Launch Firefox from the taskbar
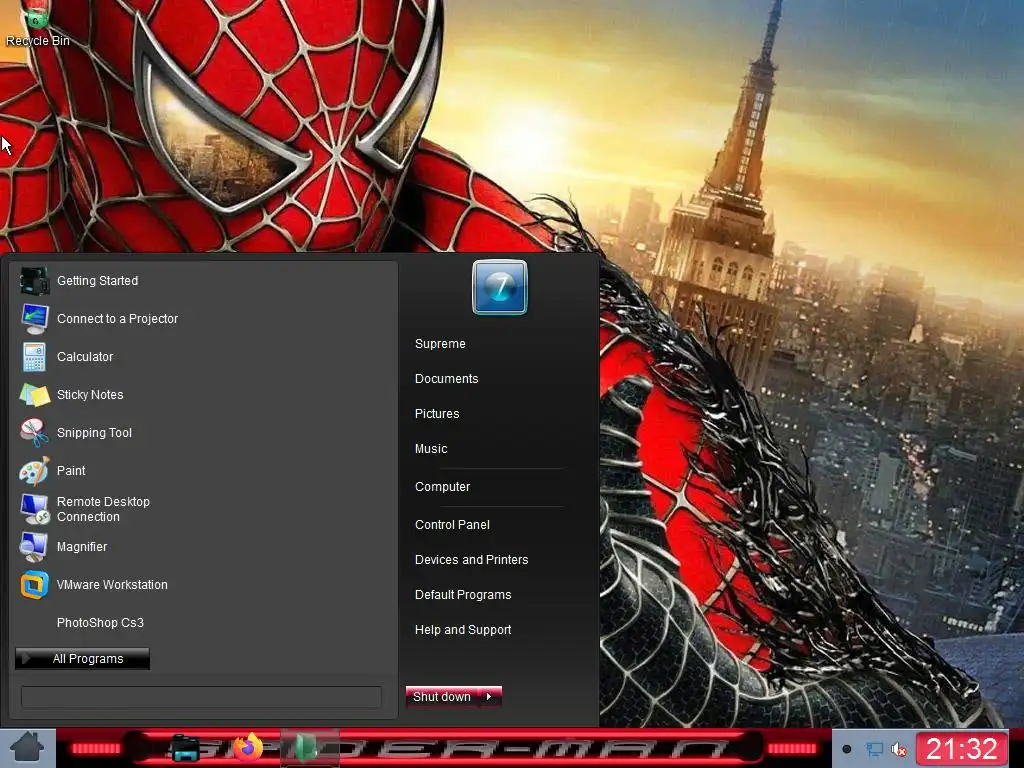1024x768 pixels. pyautogui.click(x=249, y=748)
